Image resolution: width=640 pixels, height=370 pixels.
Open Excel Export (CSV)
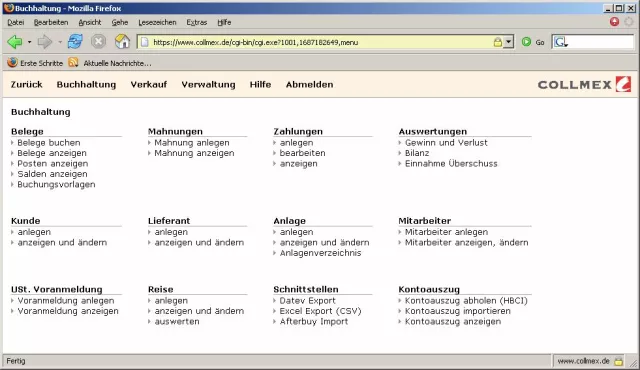pyautogui.click(x=320, y=311)
